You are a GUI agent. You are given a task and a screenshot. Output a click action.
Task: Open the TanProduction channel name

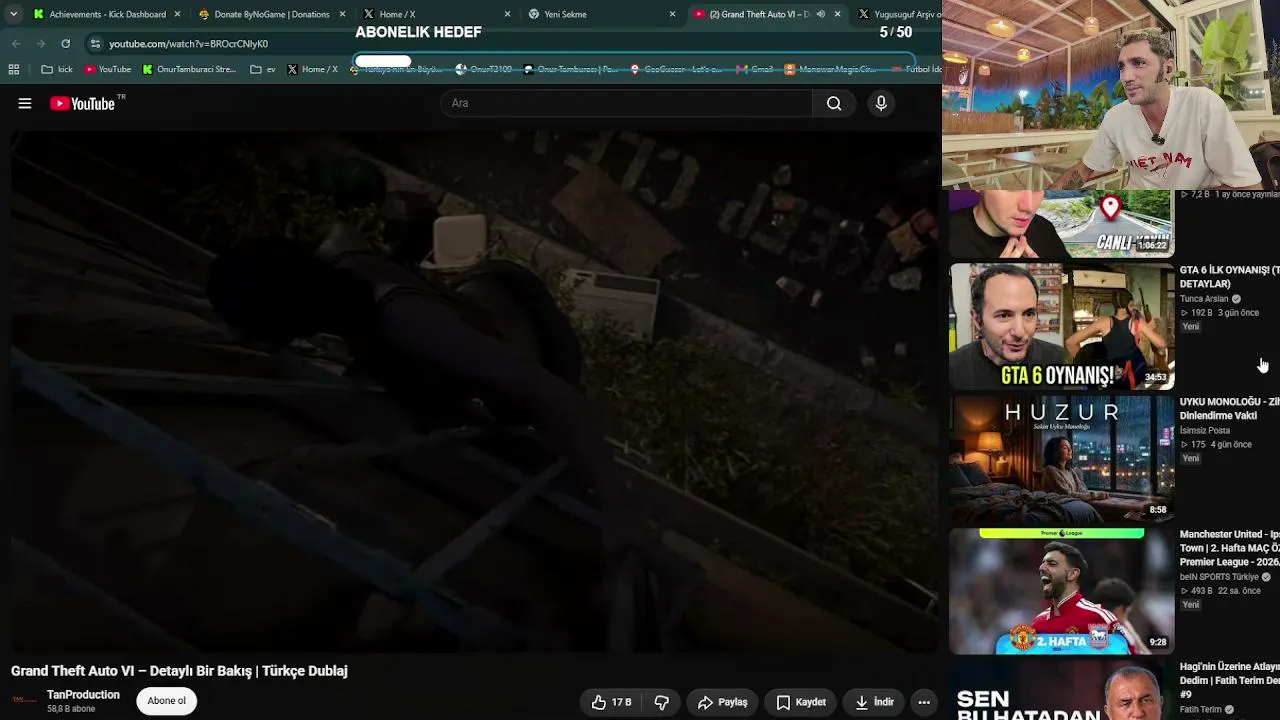(83, 695)
